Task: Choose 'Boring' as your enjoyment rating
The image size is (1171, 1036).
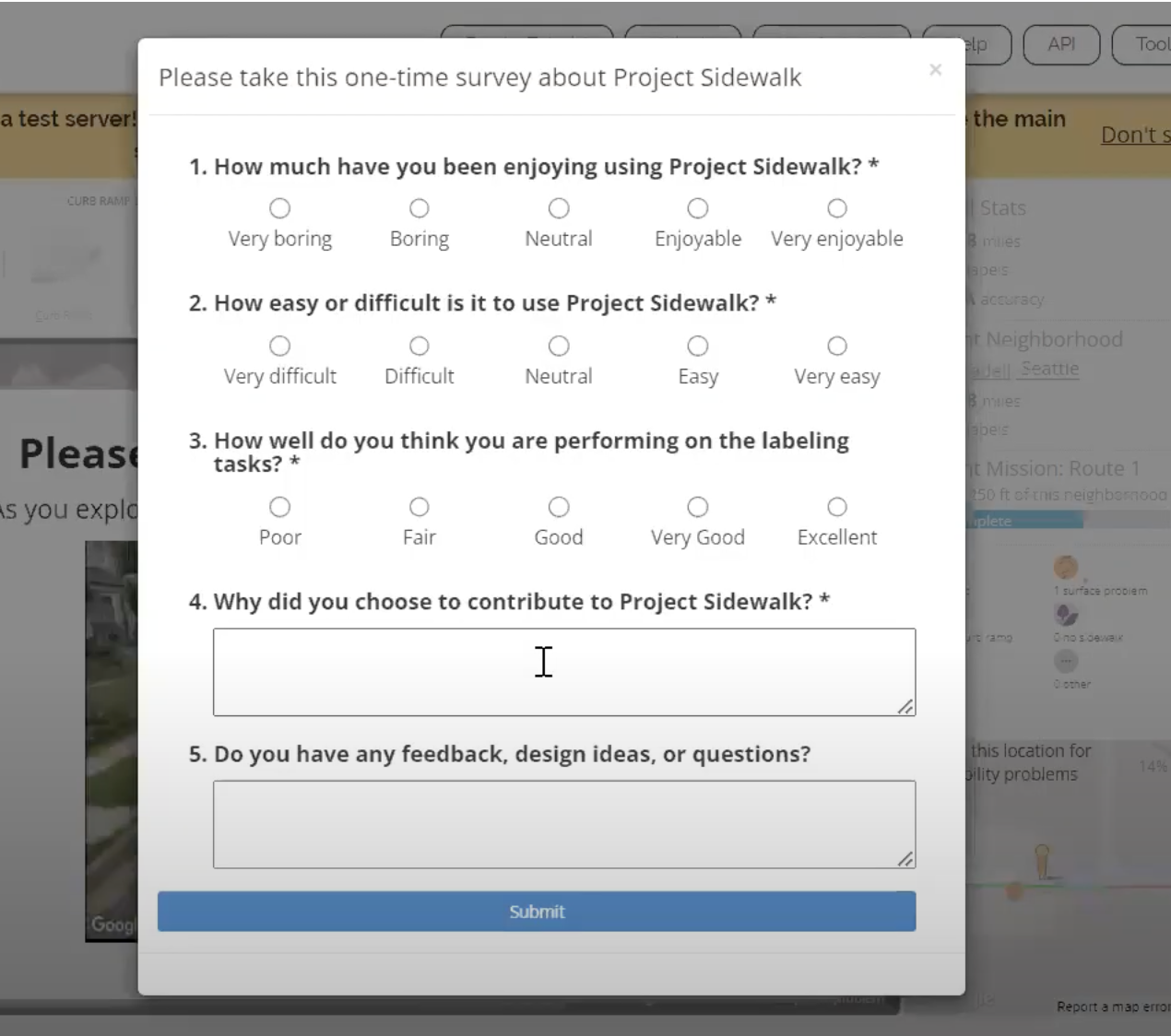Action: tap(420, 208)
